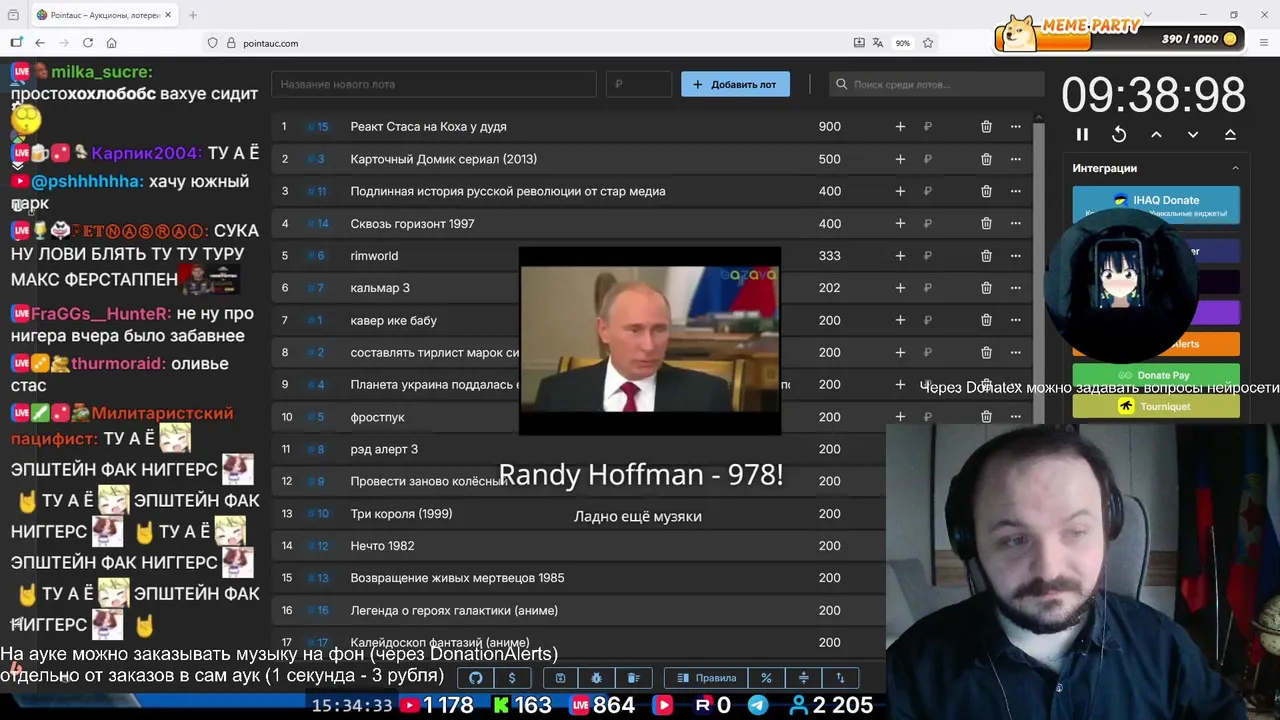The image size is (1280, 720).
Task: Click the percent icon in bottom toolbar
Action: [766, 678]
